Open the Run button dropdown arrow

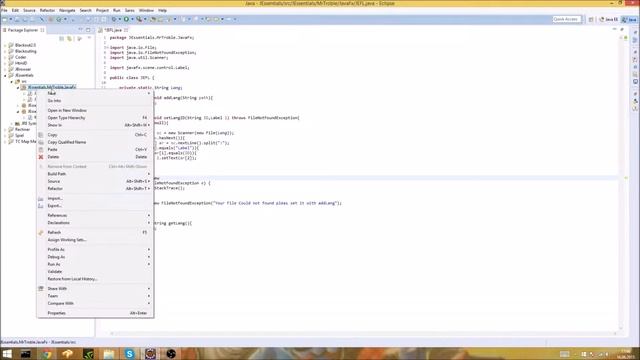[x=132, y=19]
